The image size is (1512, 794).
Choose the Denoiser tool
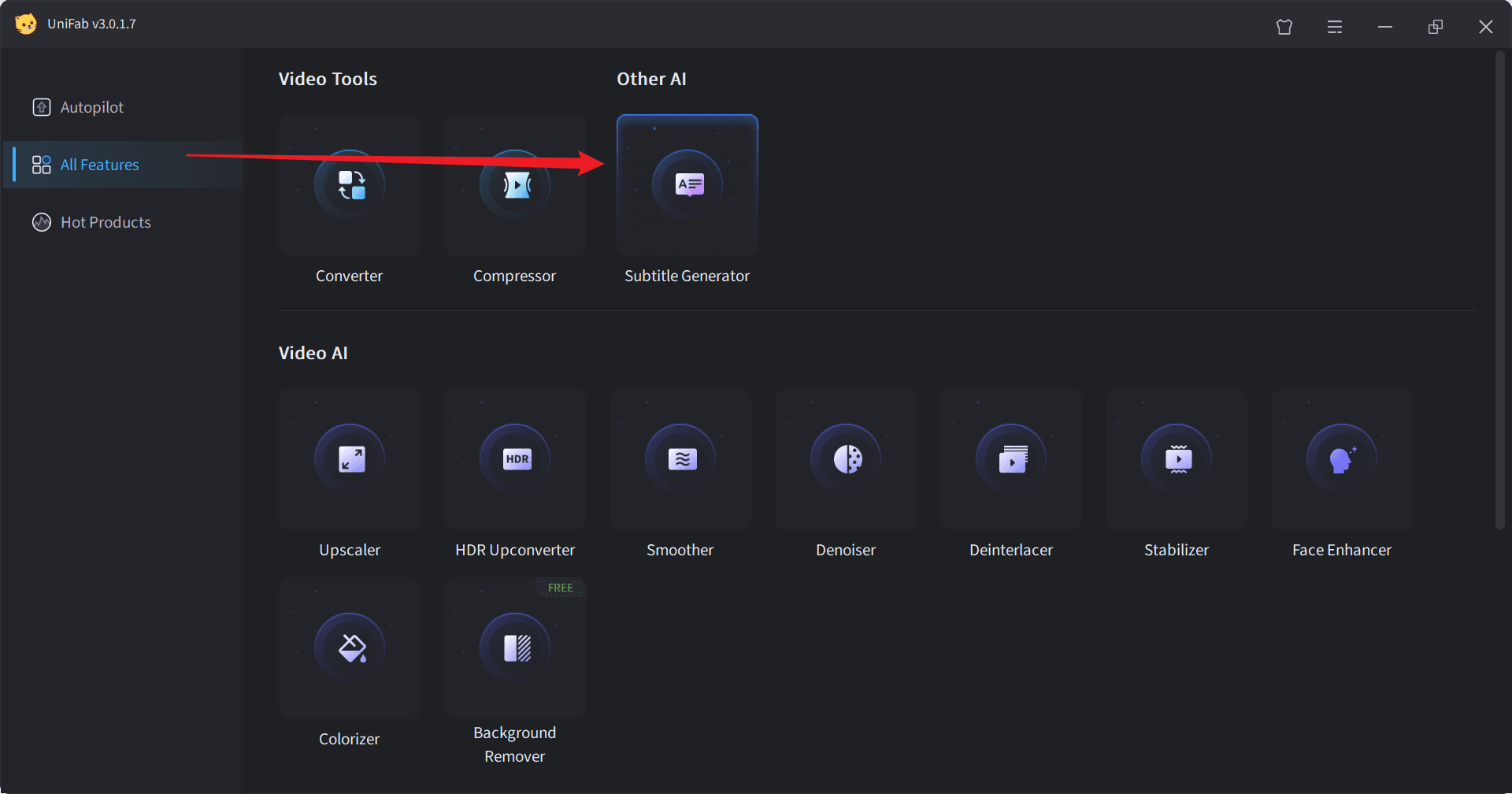(846, 459)
